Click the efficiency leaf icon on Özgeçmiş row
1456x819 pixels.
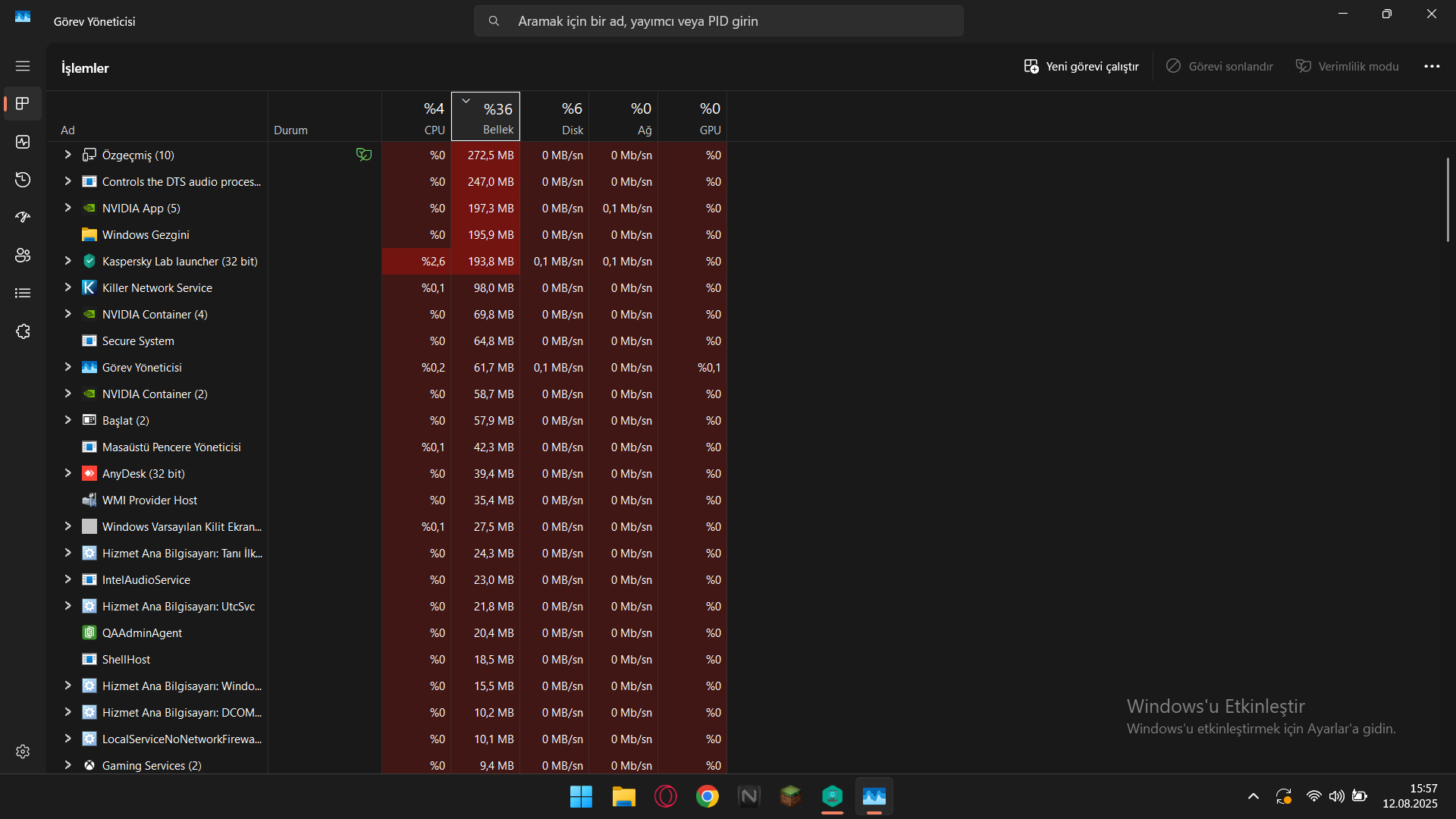(x=364, y=155)
